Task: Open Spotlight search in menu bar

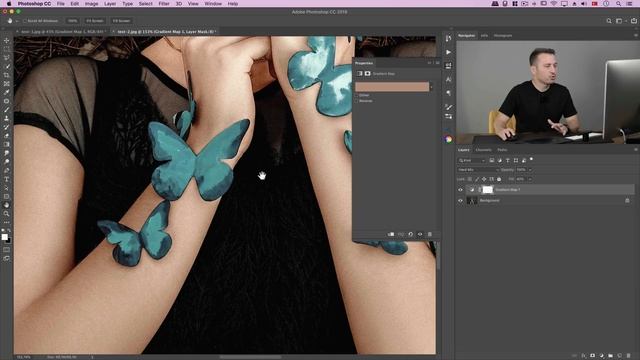Action: tap(619, 4)
